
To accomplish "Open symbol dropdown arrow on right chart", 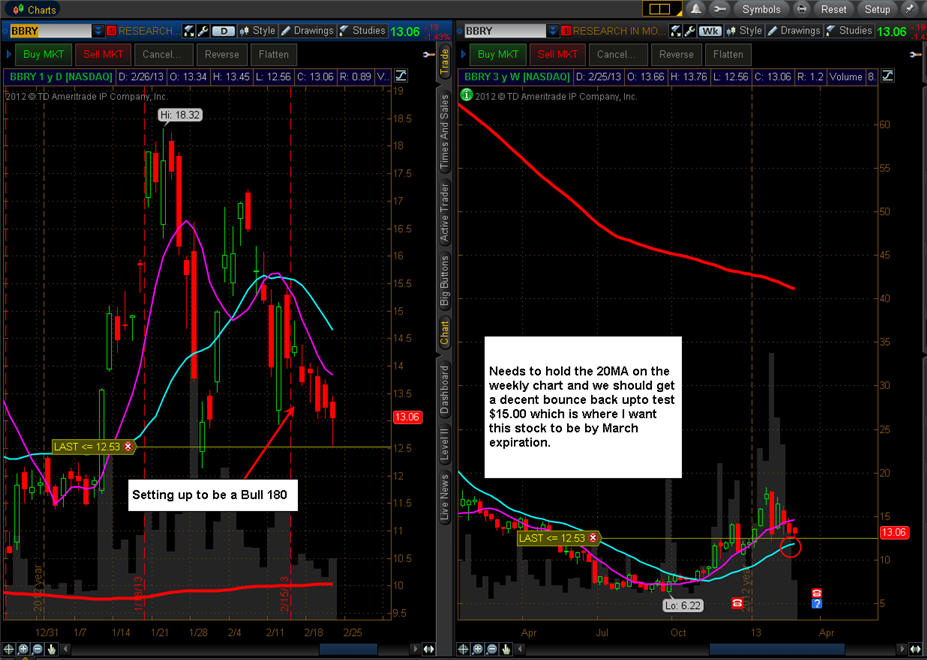I will pos(553,31).
